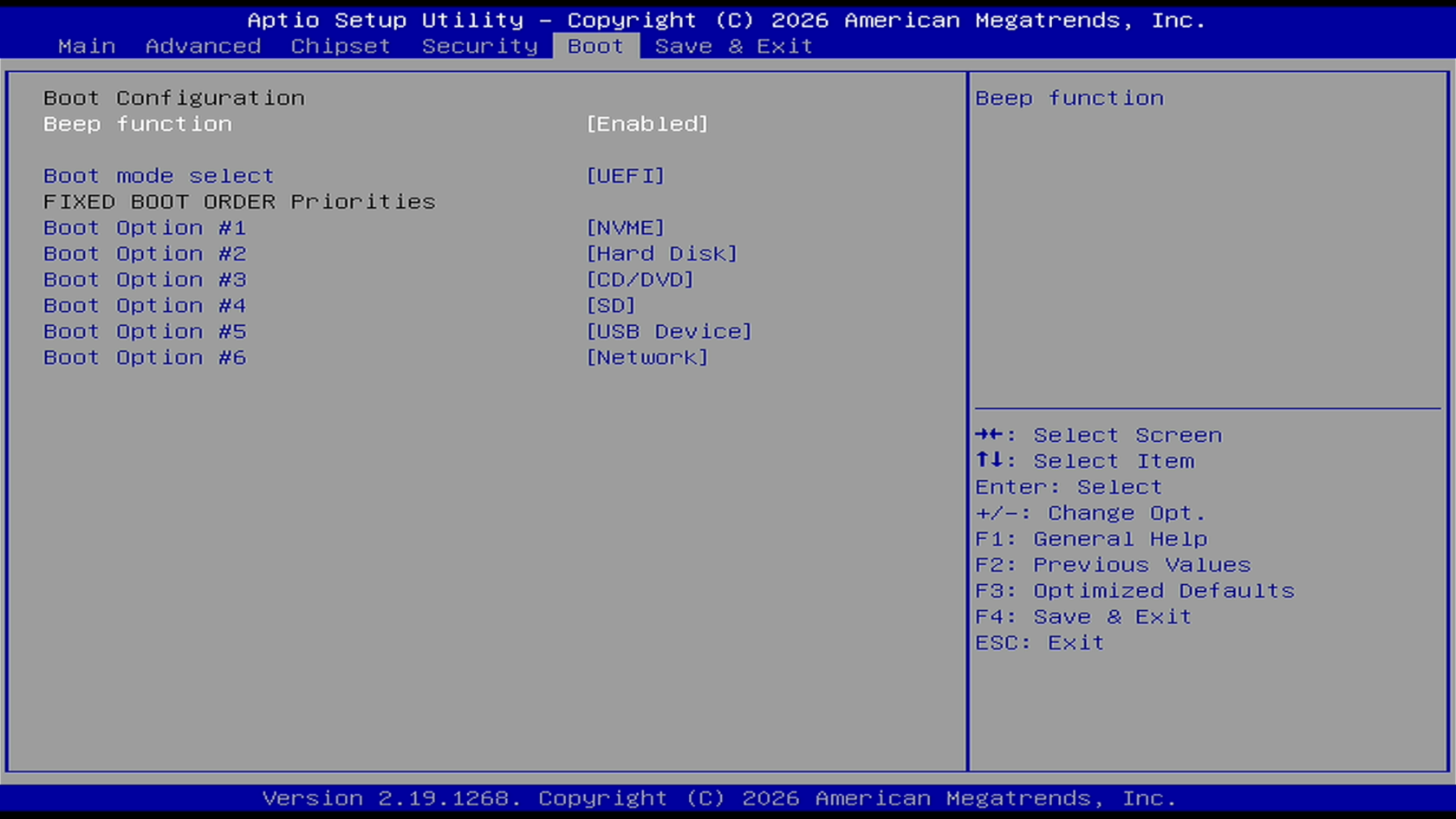1456x819 pixels.
Task: Change the [SD] boot option value
Action: 611,306
